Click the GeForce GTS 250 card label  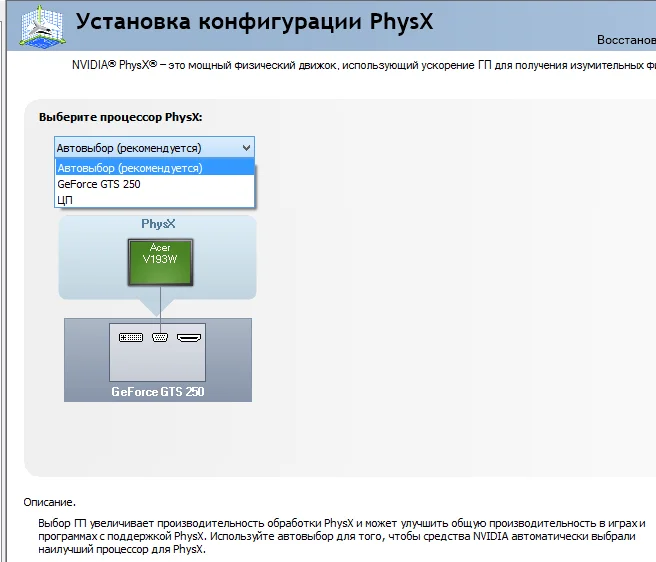click(158, 392)
